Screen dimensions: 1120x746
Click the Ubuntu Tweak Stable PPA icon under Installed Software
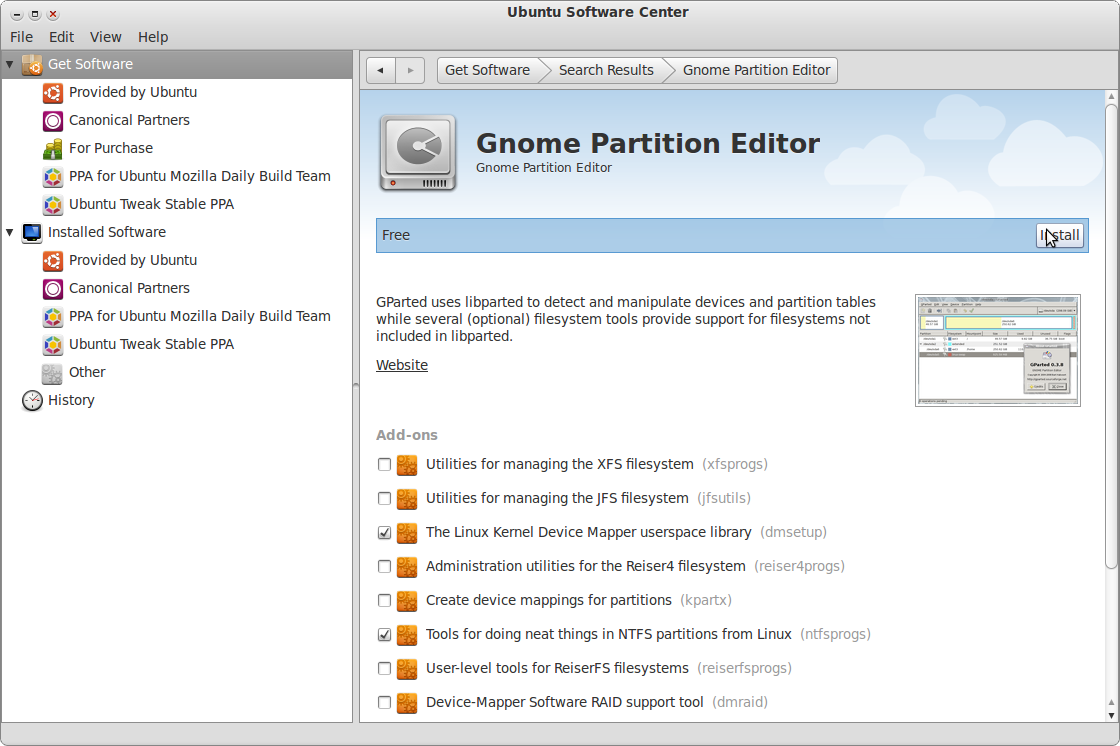(53, 344)
